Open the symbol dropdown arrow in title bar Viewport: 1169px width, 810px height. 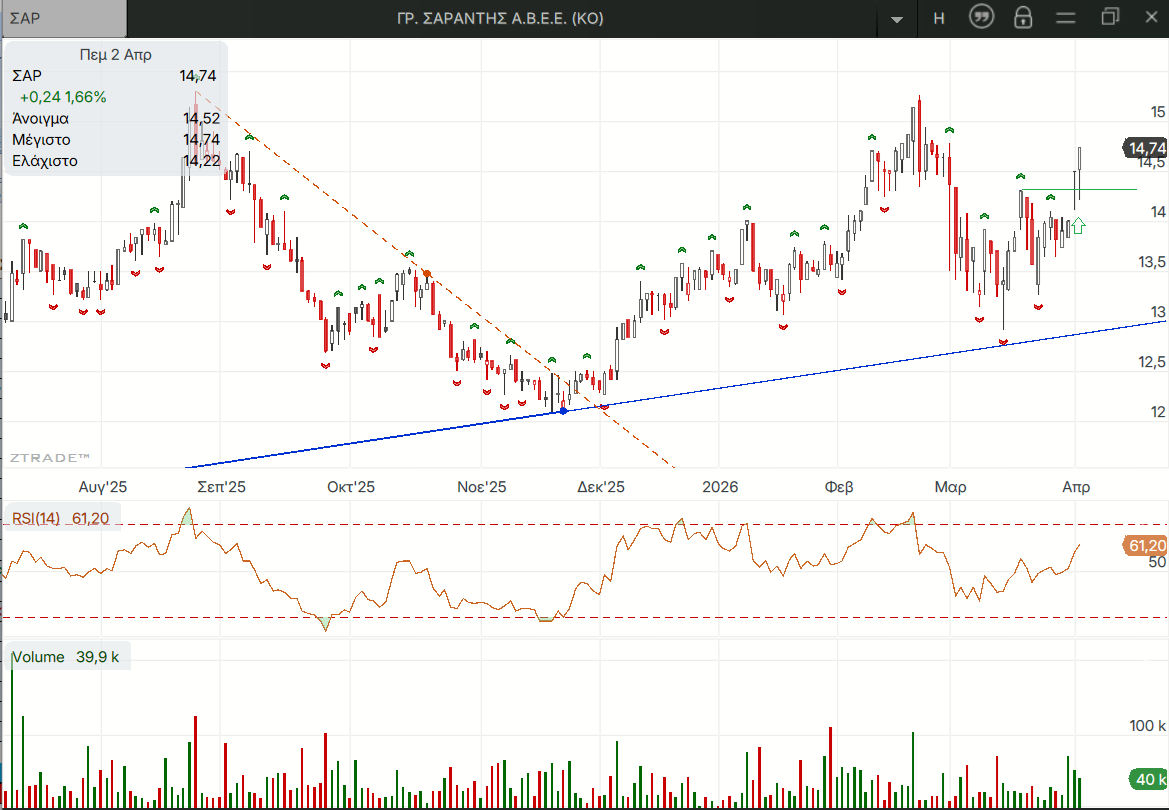click(x=896, y=19)
